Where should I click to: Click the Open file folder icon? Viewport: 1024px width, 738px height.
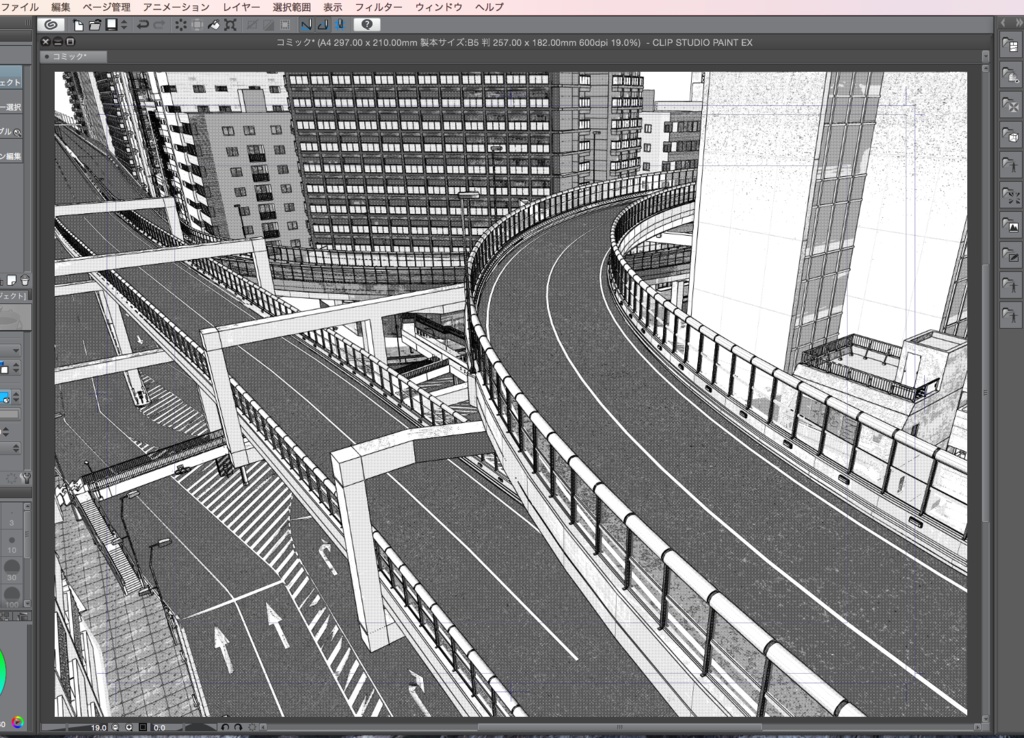tap(95, 25)
